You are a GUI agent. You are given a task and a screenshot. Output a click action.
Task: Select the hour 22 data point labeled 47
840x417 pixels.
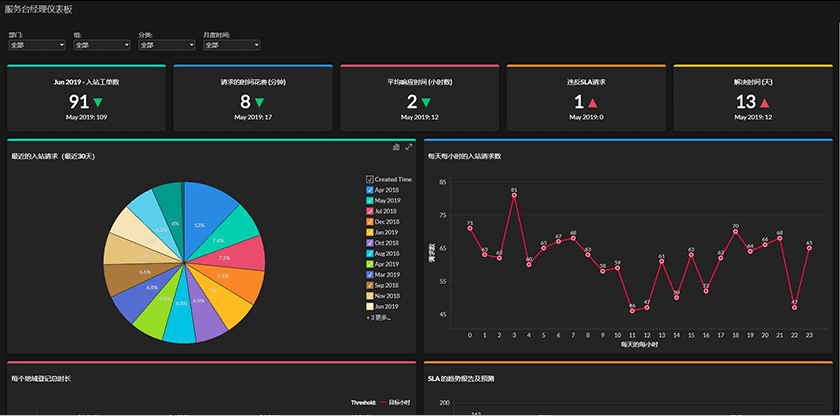pos(794,308)
